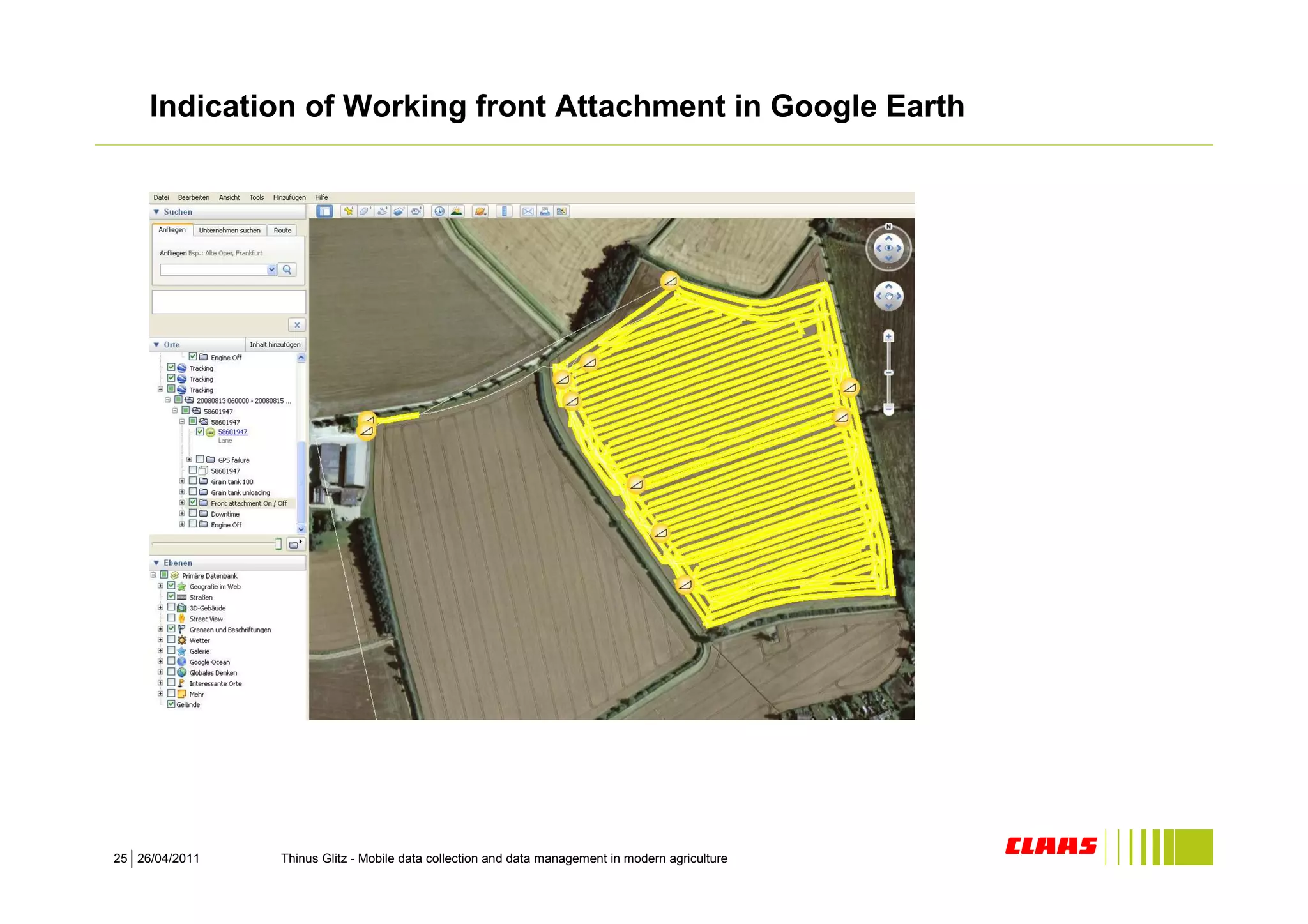This screenshot has height=924, width=1308.
Task: Add an image overlay with the toolbar icon
Action: 399,211
